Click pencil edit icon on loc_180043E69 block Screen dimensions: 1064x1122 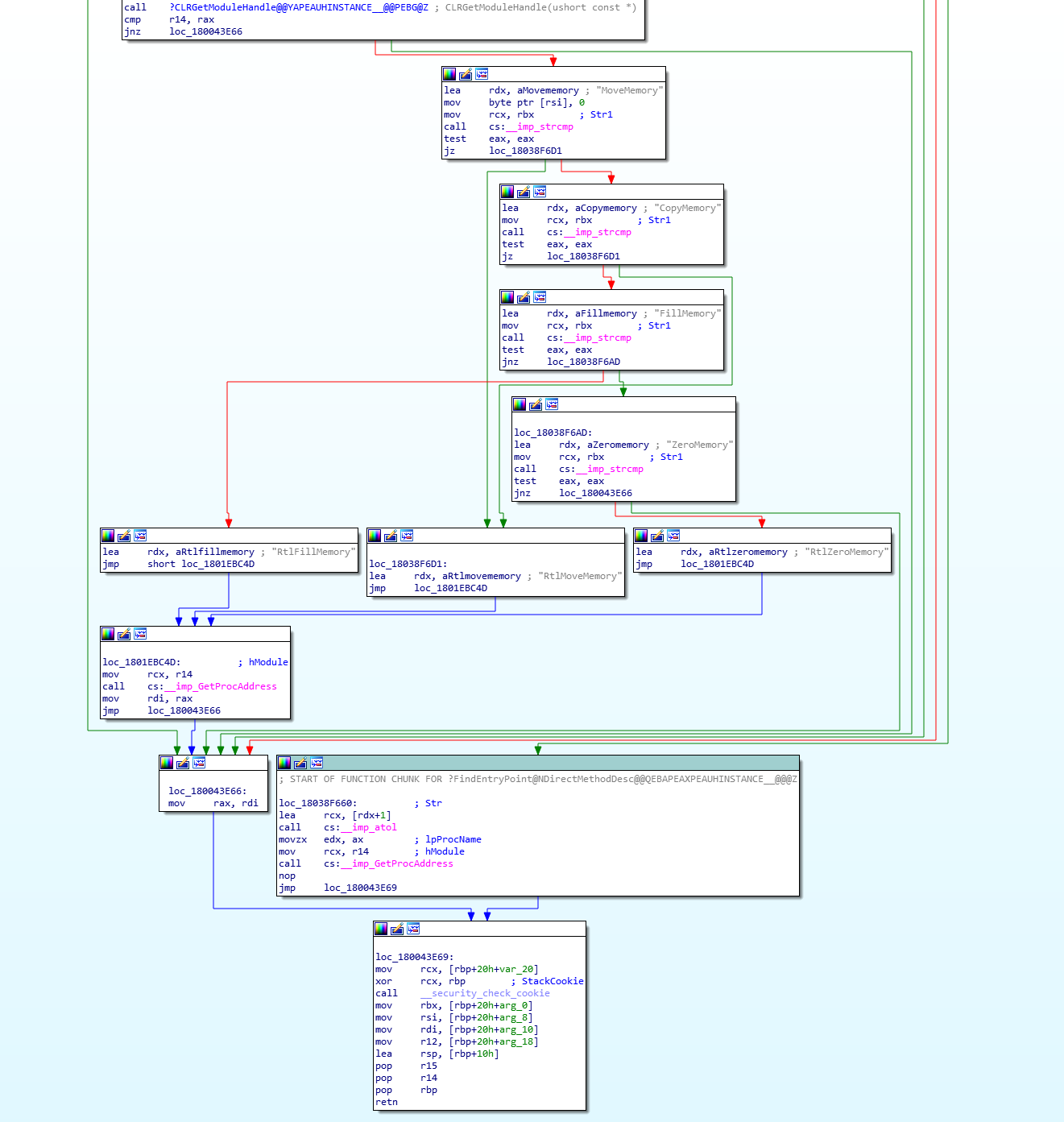[397, 929]
